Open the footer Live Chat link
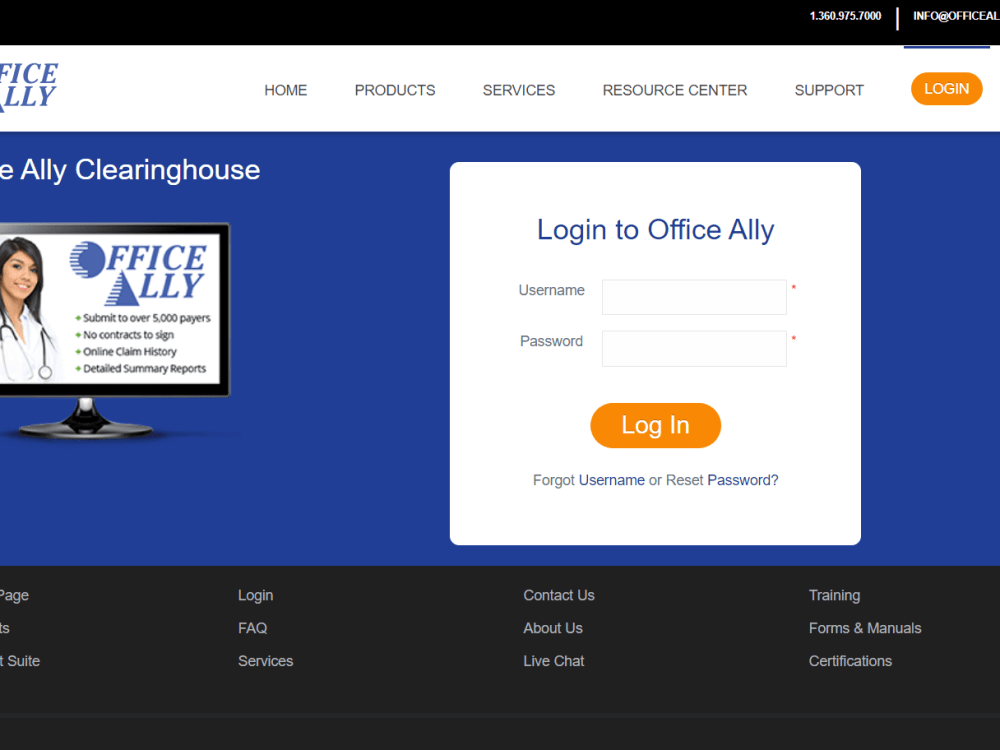Image resolution: width=1000 pixels, height=750 pixels. [x=554, y=661]
